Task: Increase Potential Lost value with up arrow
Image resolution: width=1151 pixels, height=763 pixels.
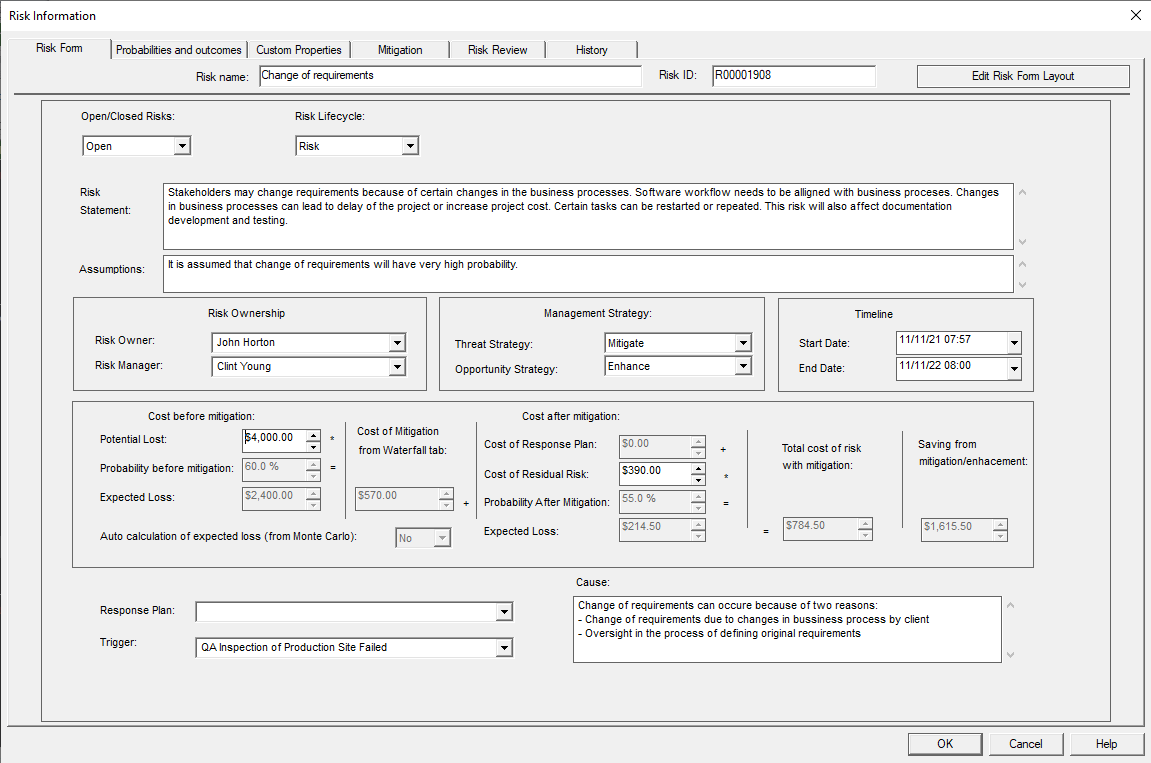Action: coord(313,434)
